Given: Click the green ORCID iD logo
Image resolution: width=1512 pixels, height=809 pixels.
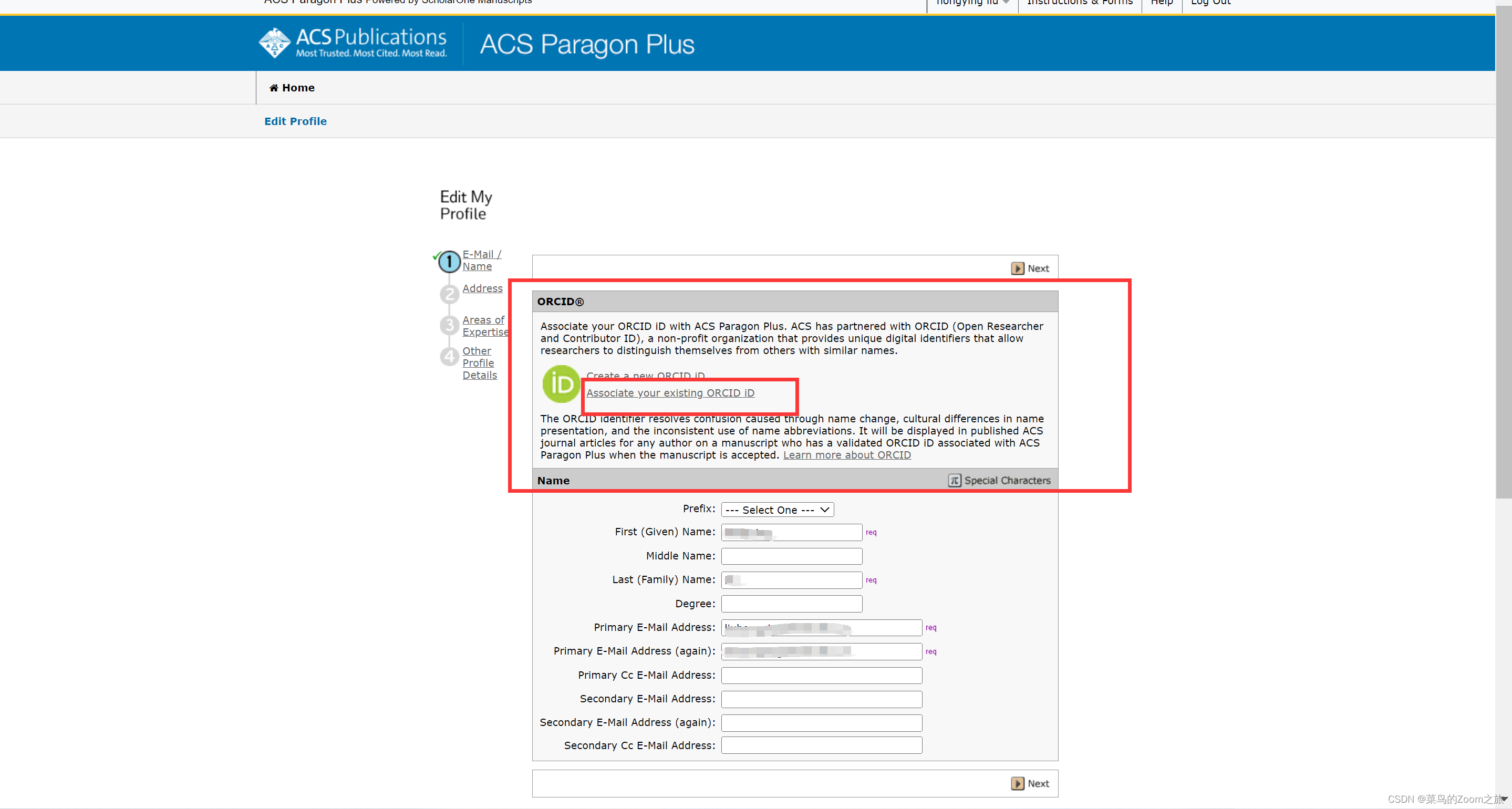Looking at the screenshot, I should 561,384.
